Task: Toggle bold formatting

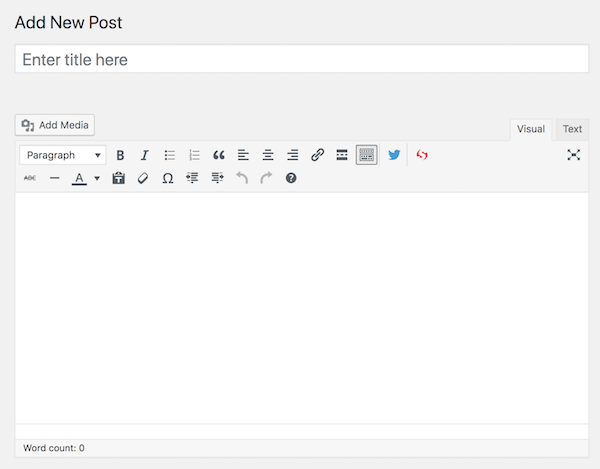Action: [x=120, y=155]
